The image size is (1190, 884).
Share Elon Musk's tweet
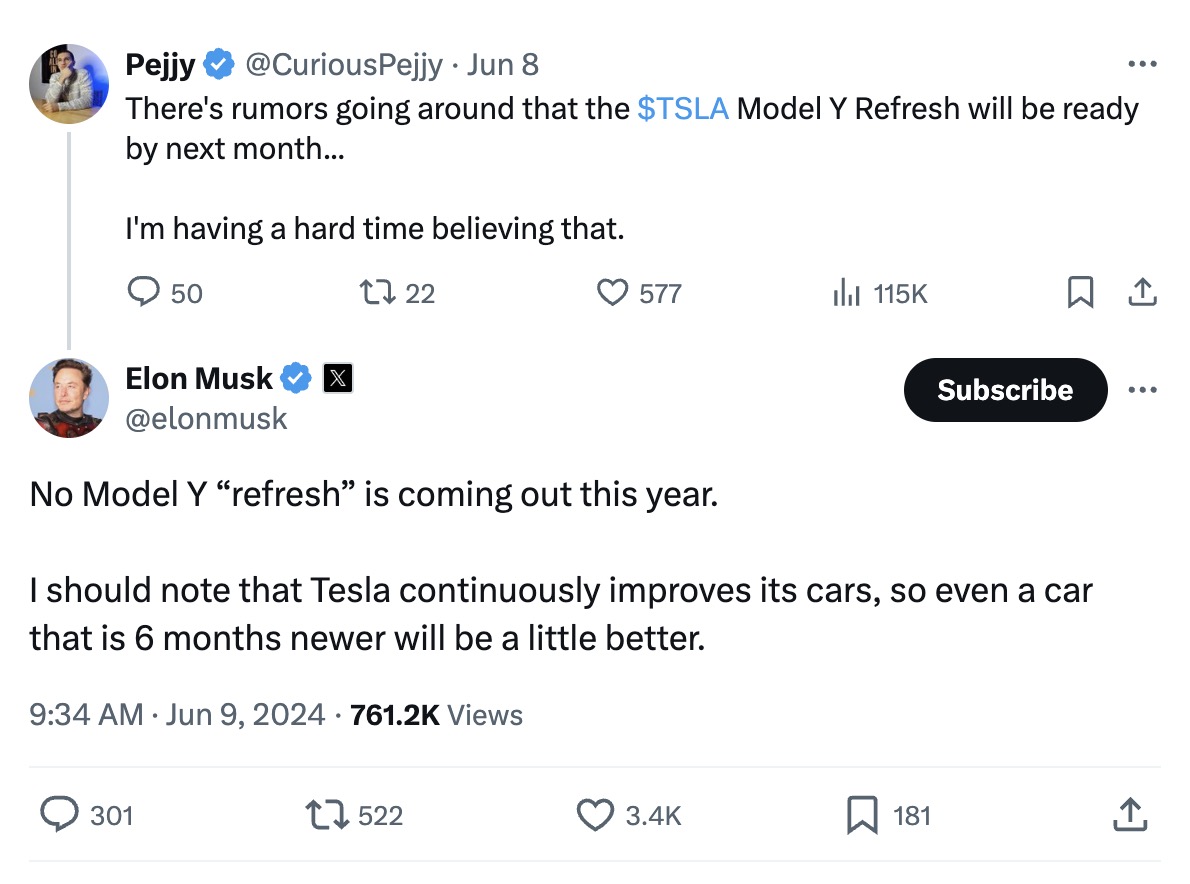point(1130,815)
